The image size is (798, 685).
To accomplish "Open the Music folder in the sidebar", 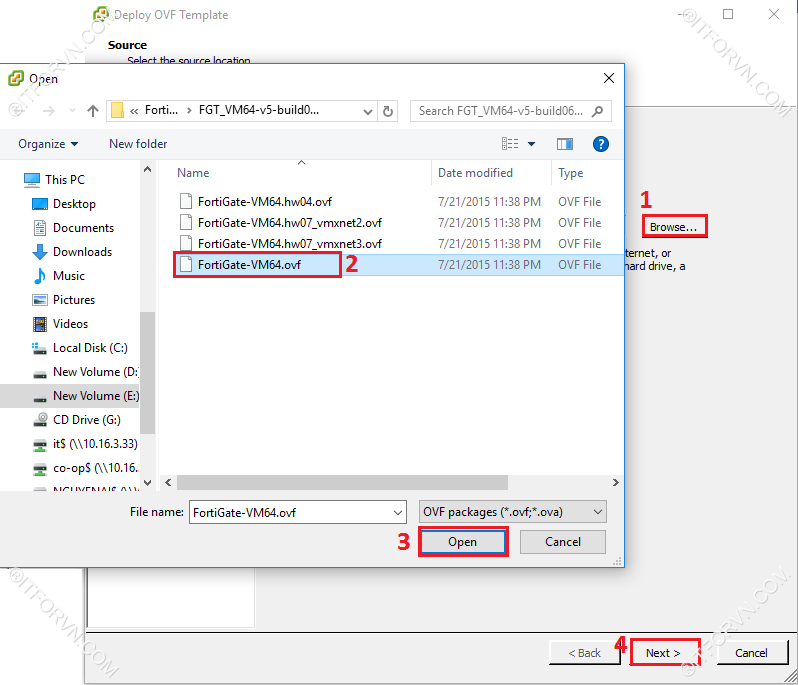I will [x=68, y=276].
